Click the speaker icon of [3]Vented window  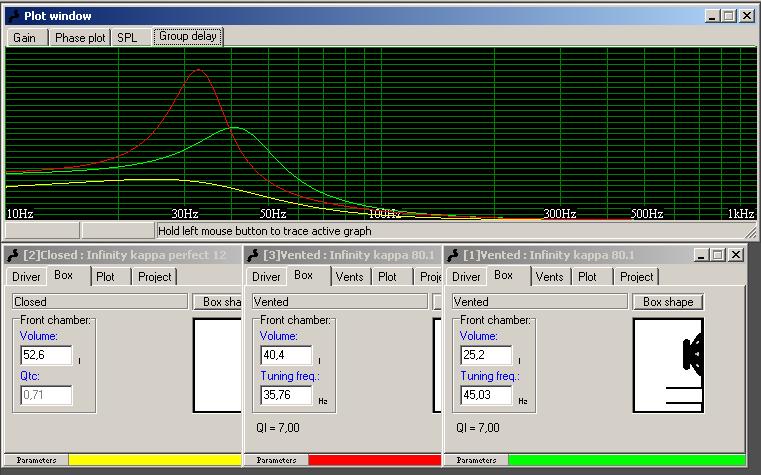[253, 255]
